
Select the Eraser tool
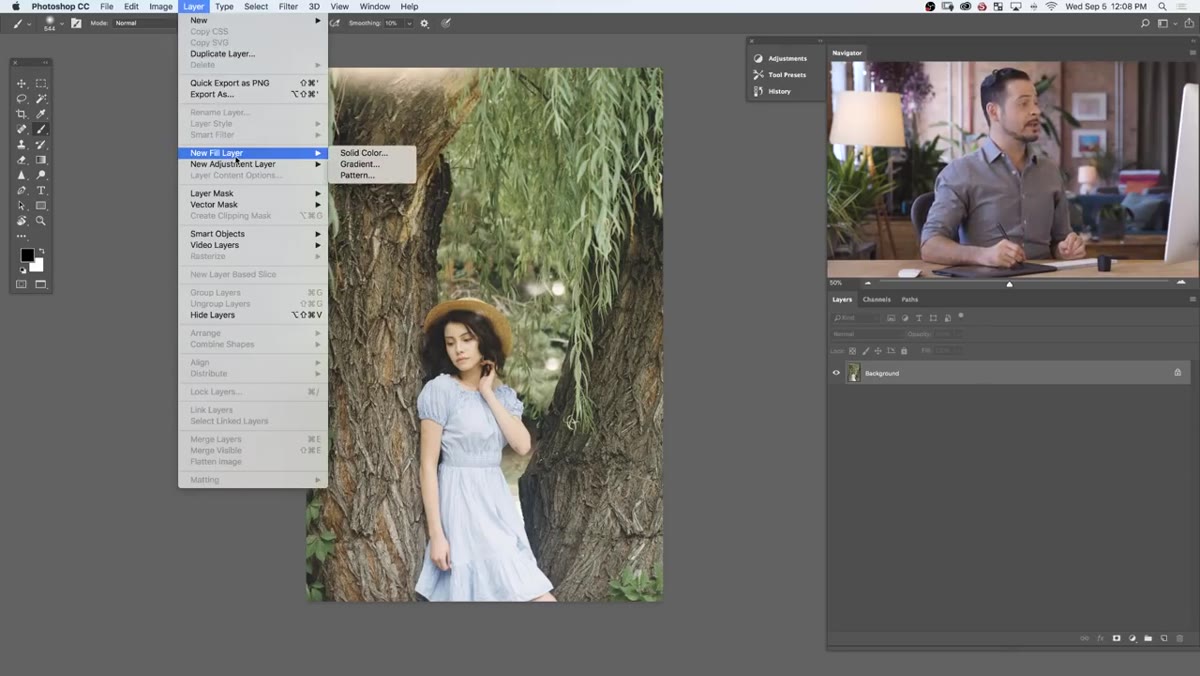click(x=21, y=160)
